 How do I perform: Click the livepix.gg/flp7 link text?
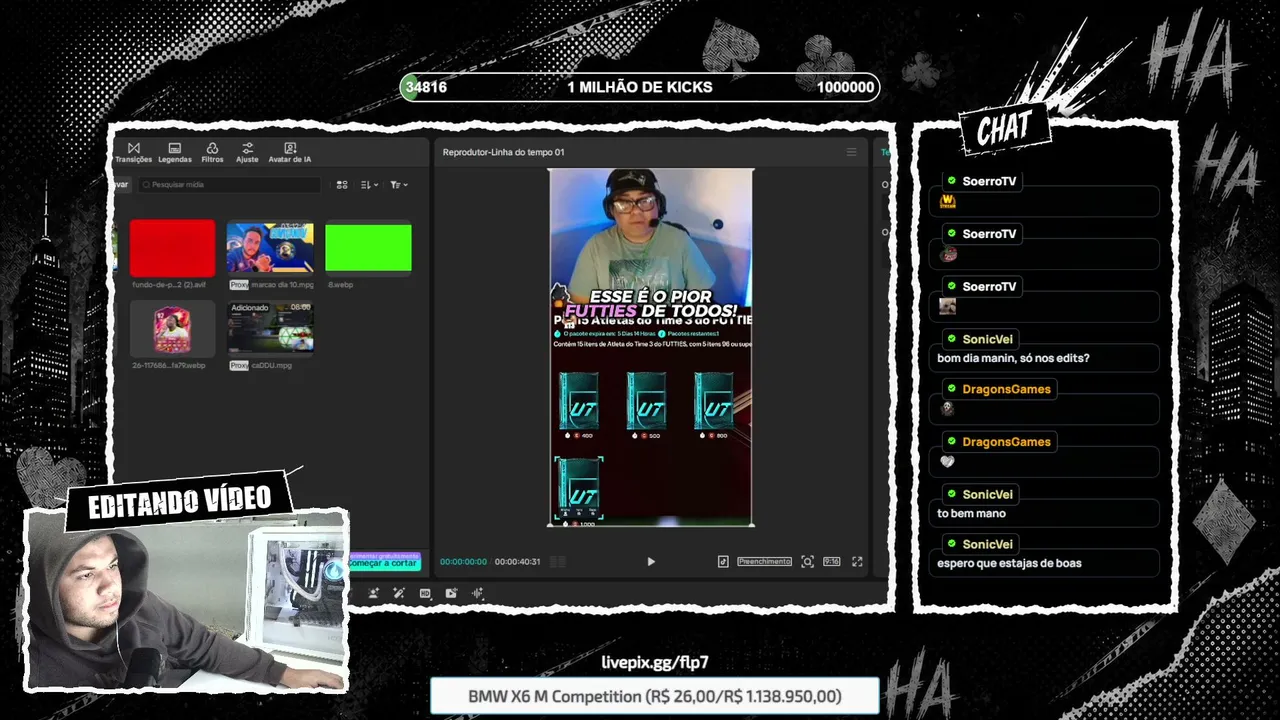point(655,662)
